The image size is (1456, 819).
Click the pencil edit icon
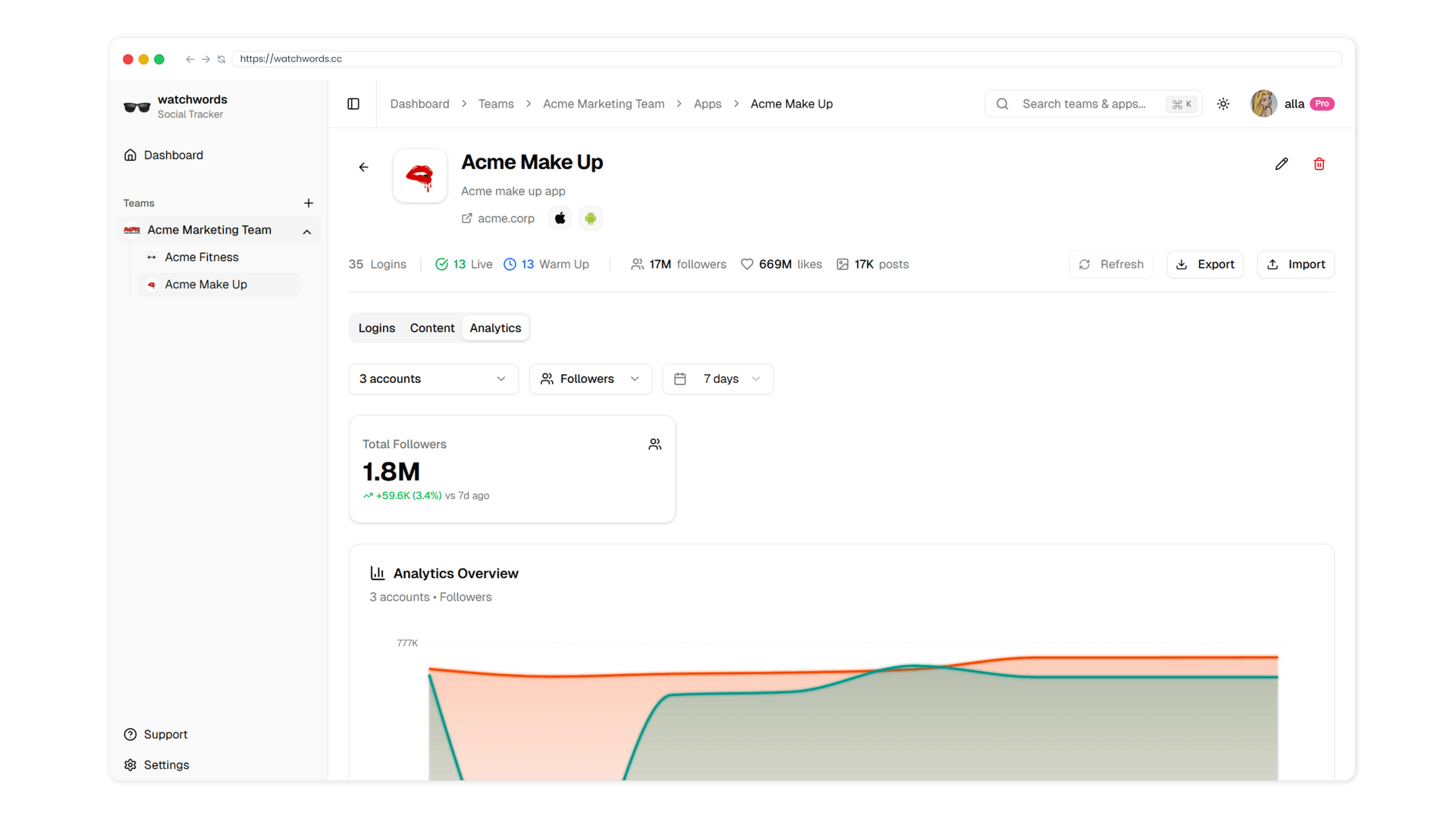click(x=1282, y=164)
